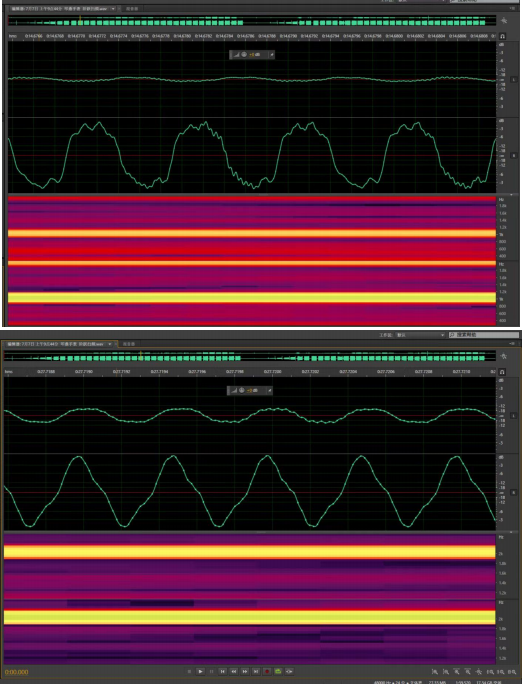This screenshot has width=522, height=684.
Task: Pin the HUD in upper window
Action: point(271,55)
